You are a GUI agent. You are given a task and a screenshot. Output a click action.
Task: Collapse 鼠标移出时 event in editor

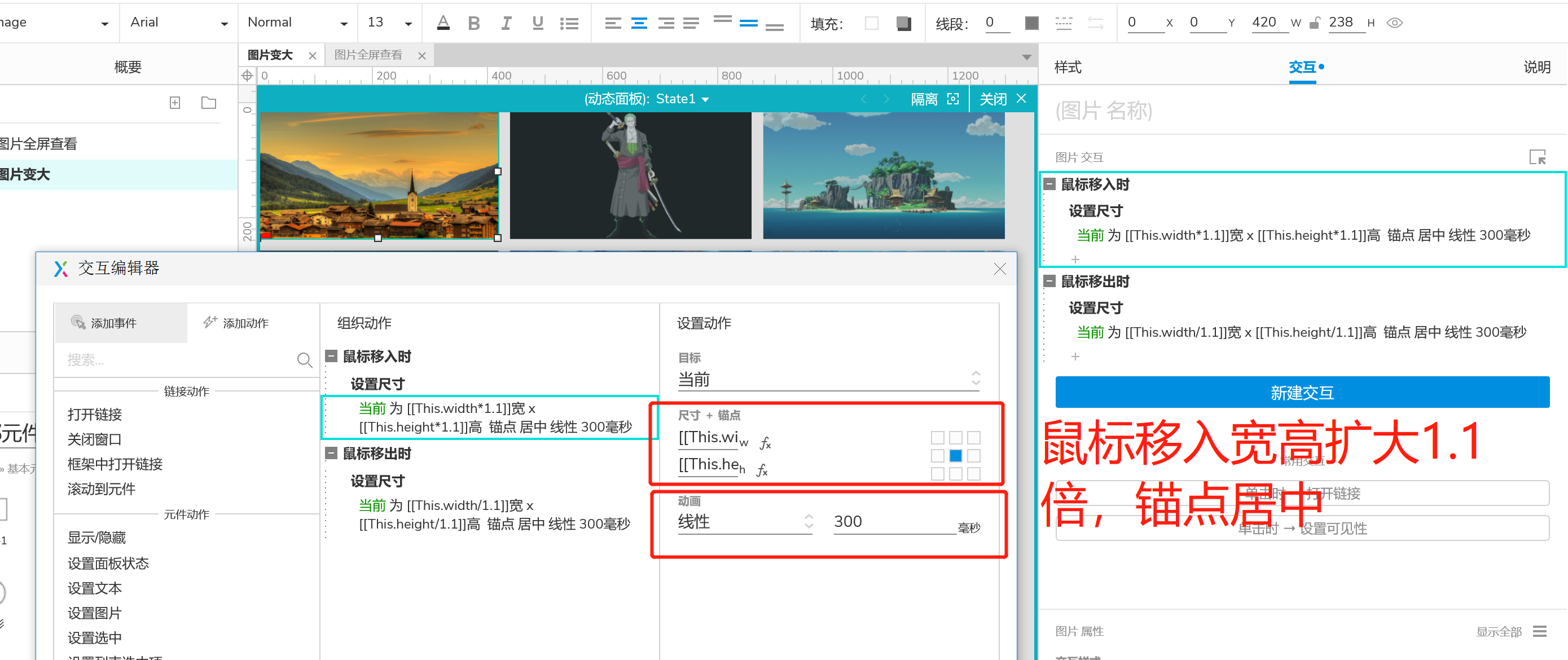(x=332, y=453)
